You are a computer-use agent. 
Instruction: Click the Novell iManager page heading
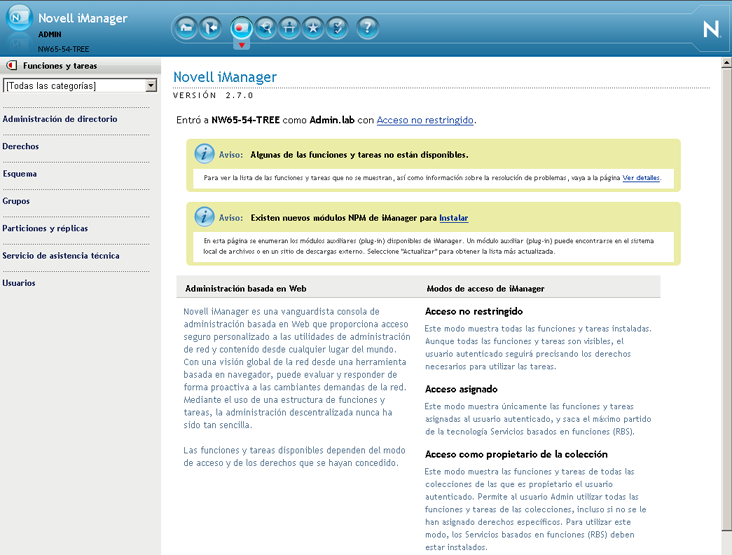tap(225, 77)
